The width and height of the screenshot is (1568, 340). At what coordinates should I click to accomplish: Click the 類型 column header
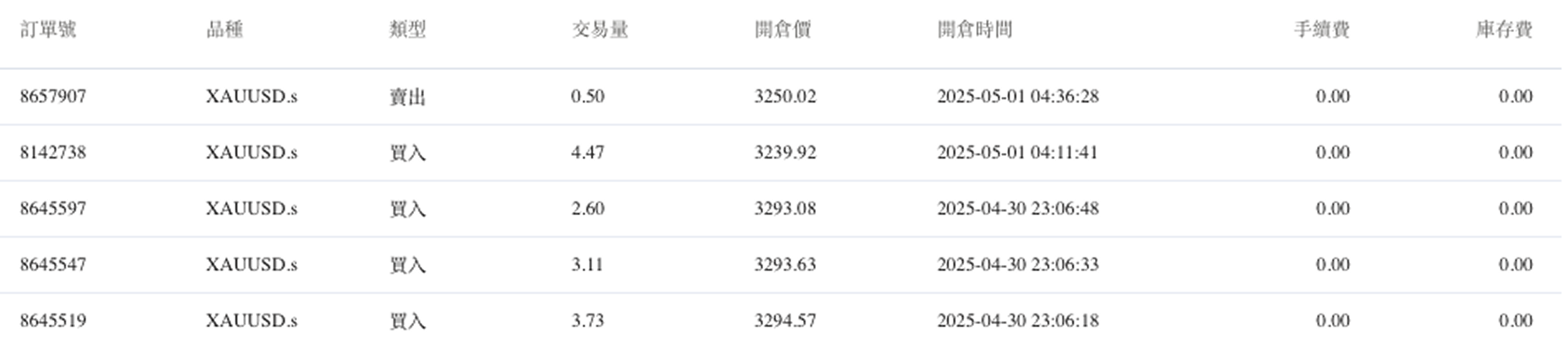[x=408, y=29]
